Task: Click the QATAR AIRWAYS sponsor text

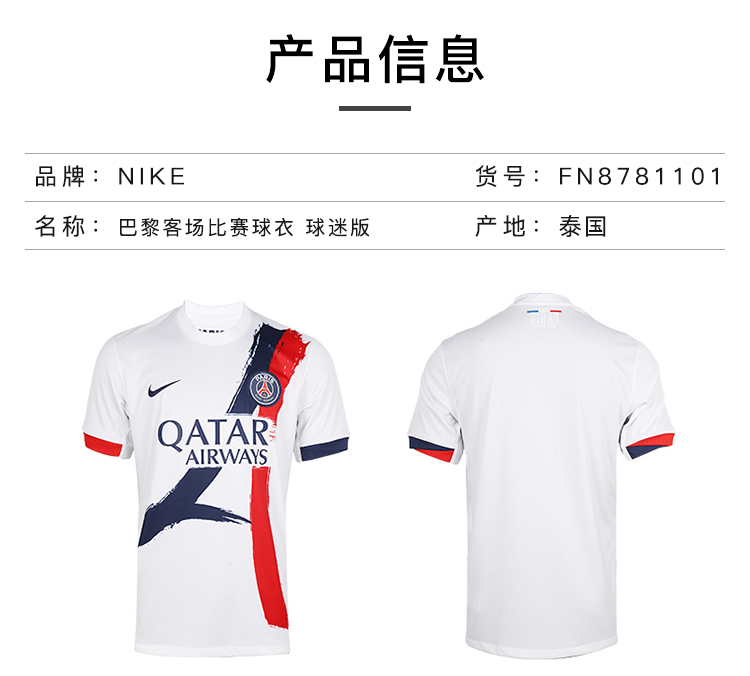Action: pyautogui.click(x=213, y=442)
